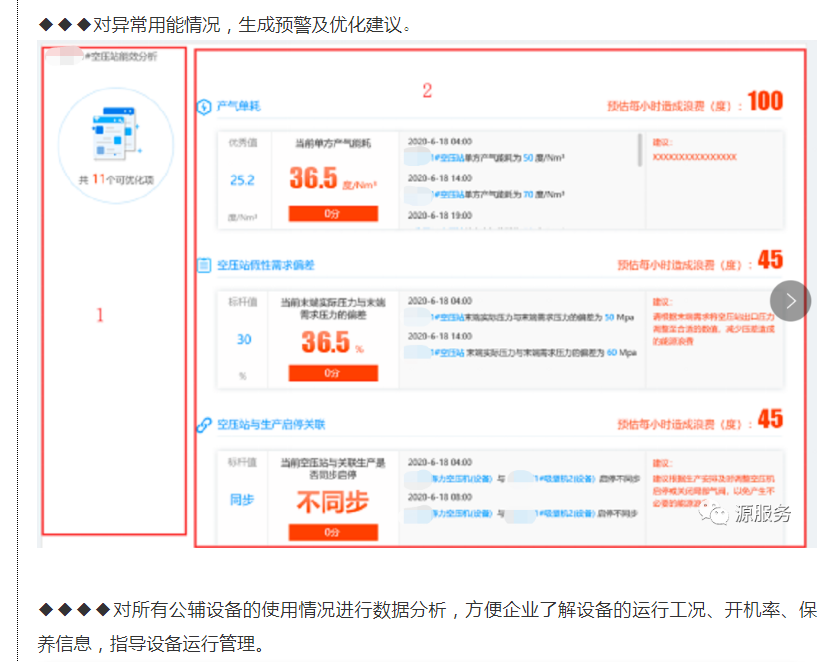Click the large red 不同步 status text
Viewport: 838px width, 662px height.
coord(333,502)
